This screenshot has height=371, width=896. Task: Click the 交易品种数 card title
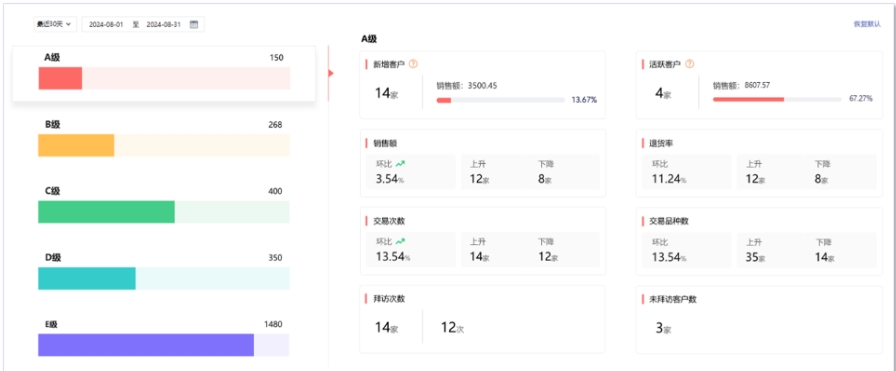tap(669, 221)
